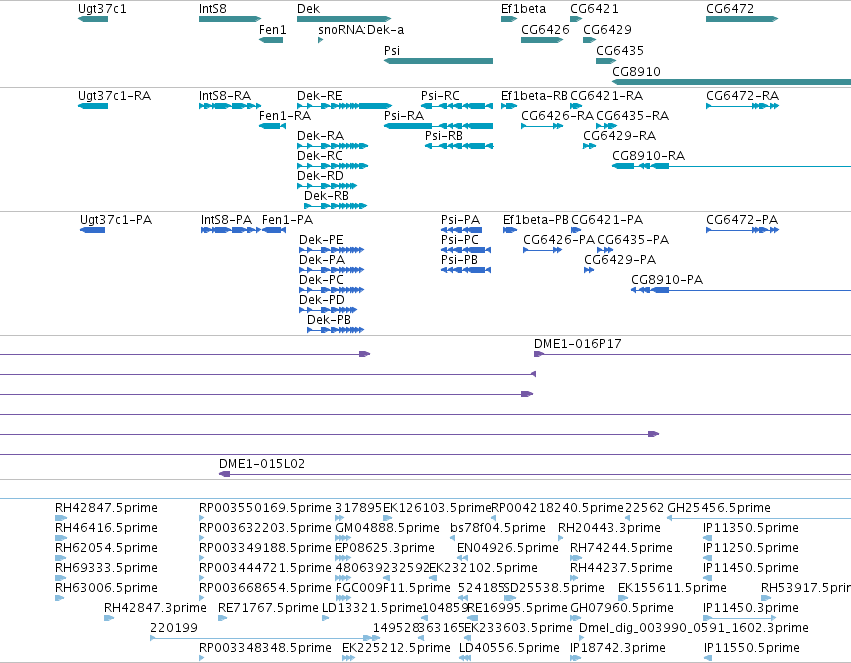Select the IP11350.5prime EST
851x663 pixels.
[706, 538]
